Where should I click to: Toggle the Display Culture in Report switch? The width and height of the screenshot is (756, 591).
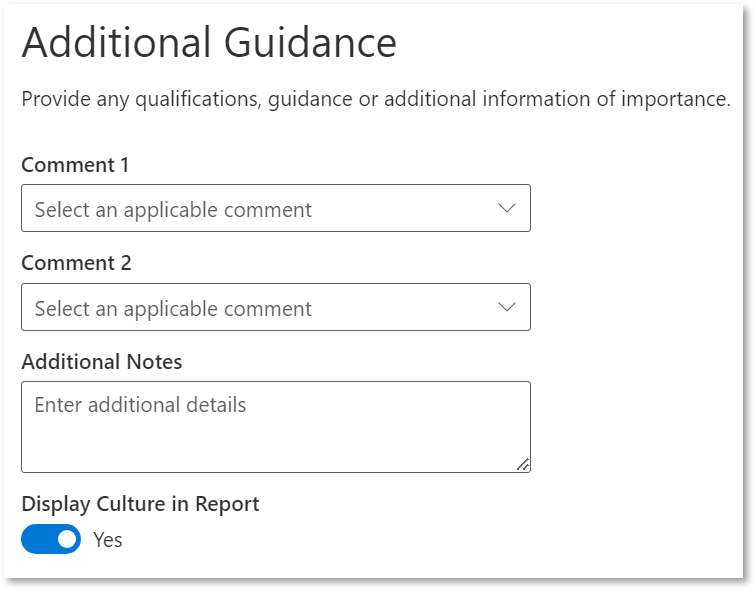tap(51, 539)
